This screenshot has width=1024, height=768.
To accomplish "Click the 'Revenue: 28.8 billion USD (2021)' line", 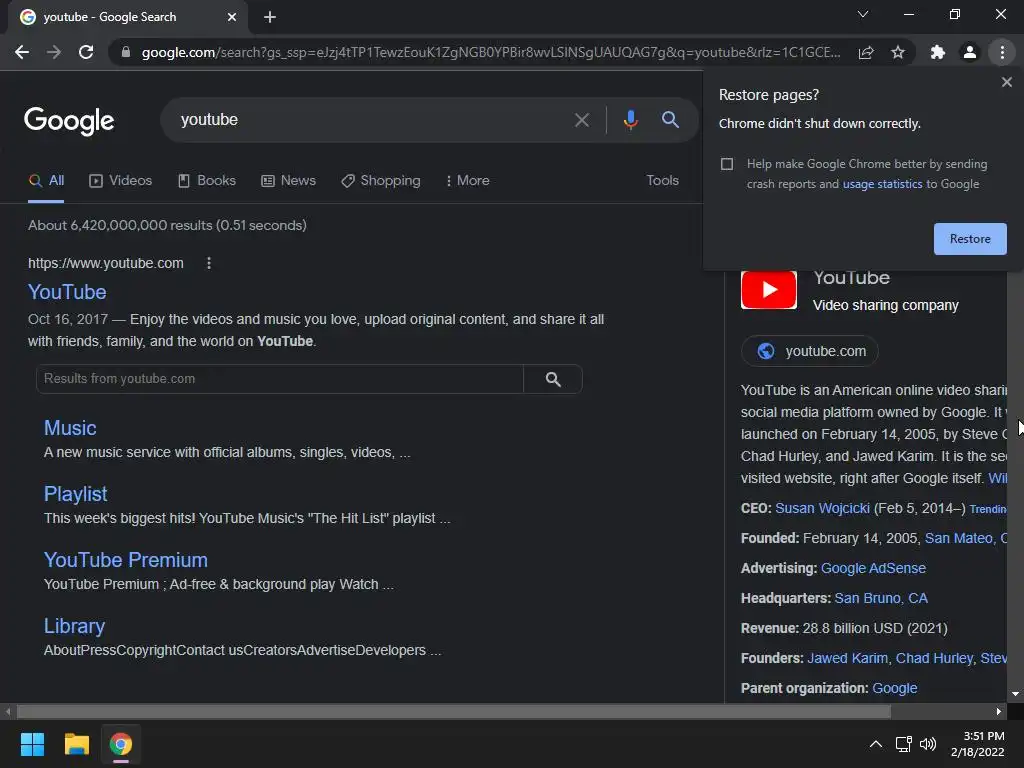I will 844,628.
